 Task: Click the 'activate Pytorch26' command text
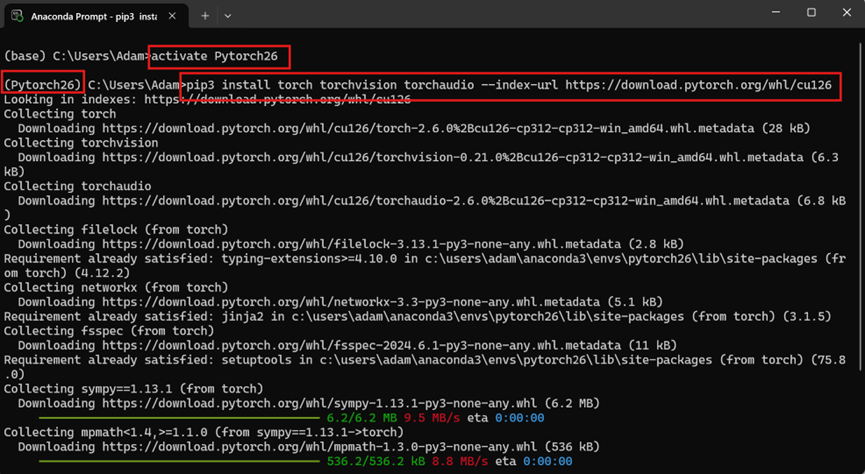215,56
